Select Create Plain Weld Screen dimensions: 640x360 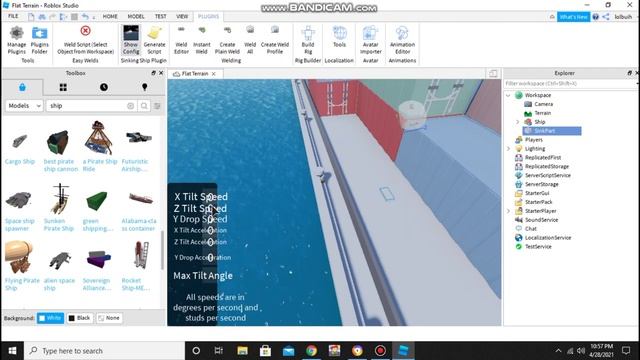point(227,40)
